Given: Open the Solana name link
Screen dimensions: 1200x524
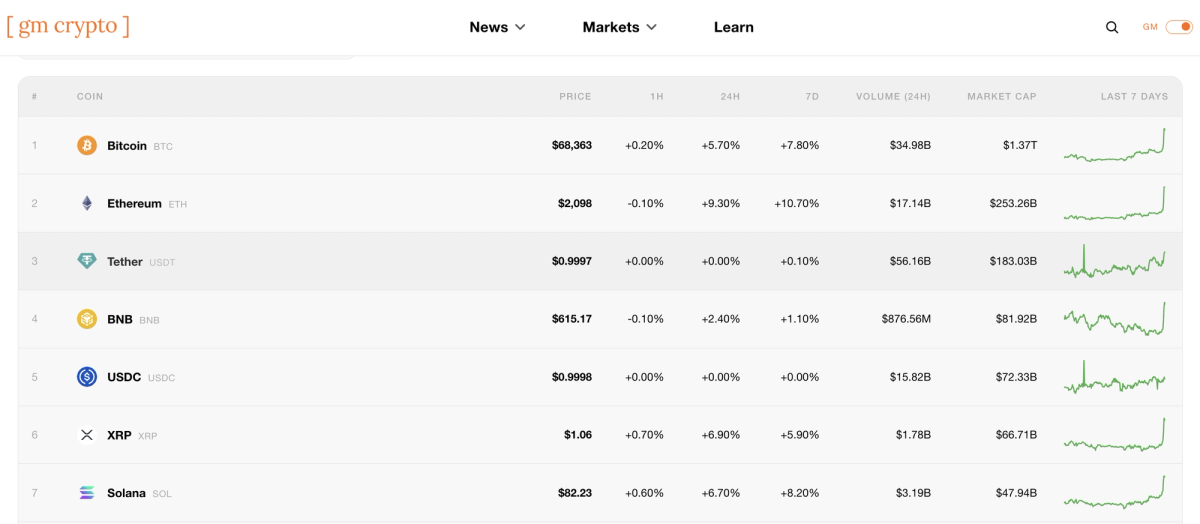Looking at the screenshot, I should tap(126, 493).
